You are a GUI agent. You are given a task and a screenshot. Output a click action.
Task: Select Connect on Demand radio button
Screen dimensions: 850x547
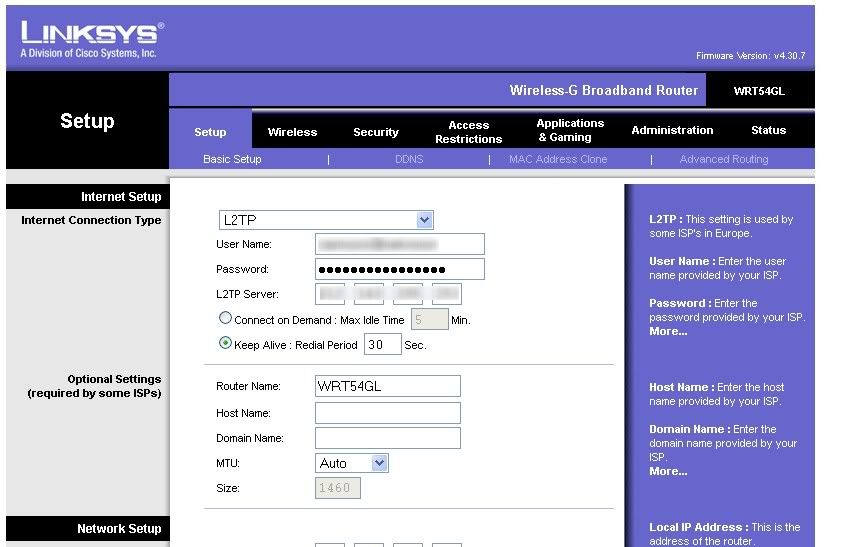tap(225, 318)
